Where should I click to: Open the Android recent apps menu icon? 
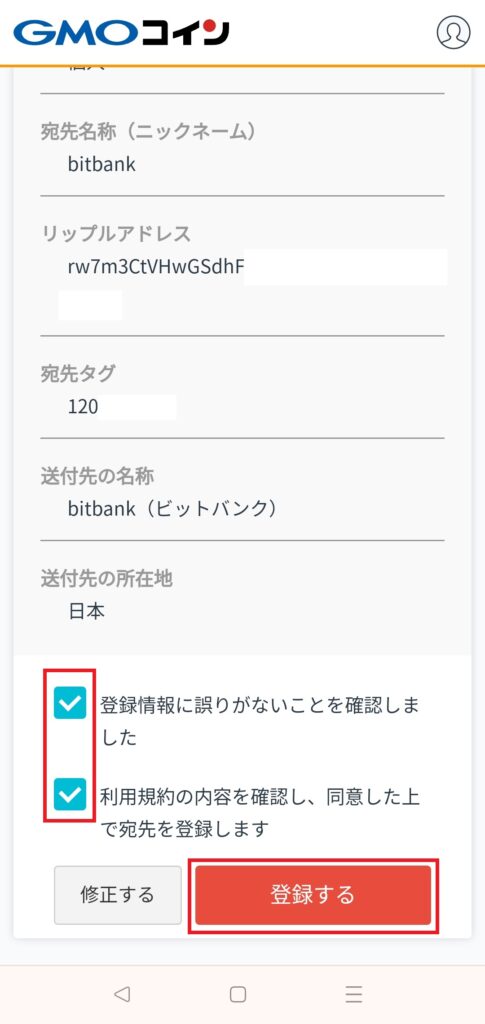354,994
